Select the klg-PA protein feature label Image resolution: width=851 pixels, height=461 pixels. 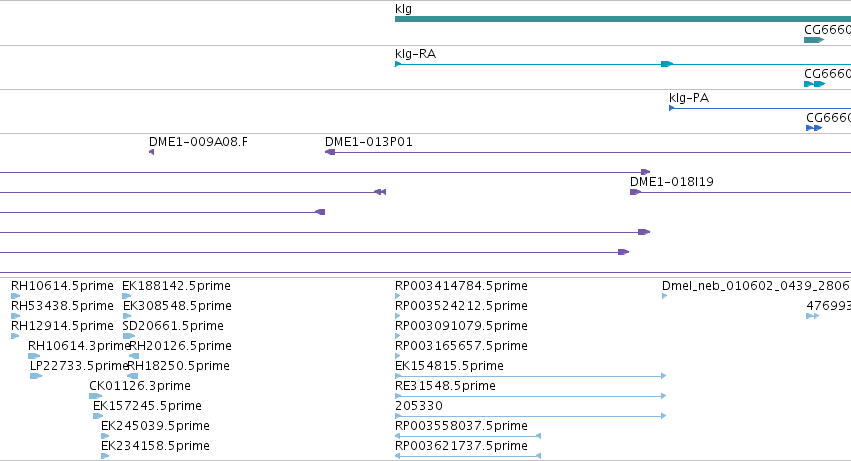pyautogui.click(x=689, y=98)
